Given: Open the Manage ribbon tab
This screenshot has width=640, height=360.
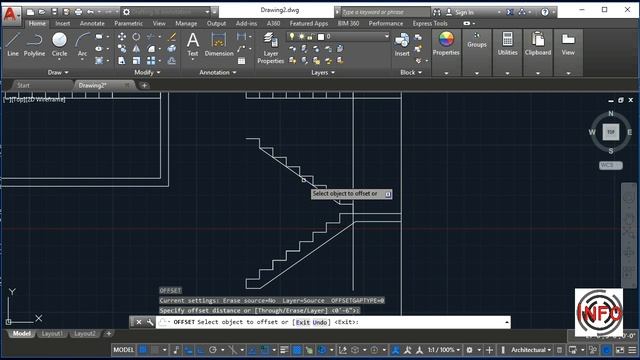Looking at the screenshot, I should click(186, 24).
